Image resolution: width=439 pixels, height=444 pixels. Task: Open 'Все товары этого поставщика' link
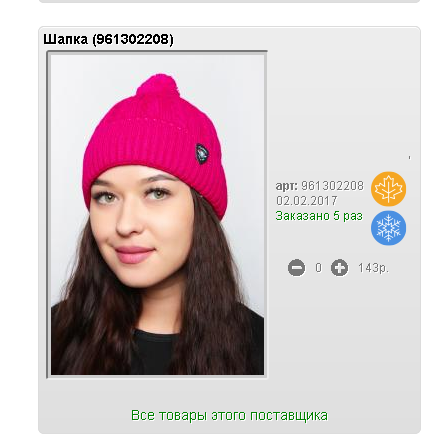pos(229,415)
